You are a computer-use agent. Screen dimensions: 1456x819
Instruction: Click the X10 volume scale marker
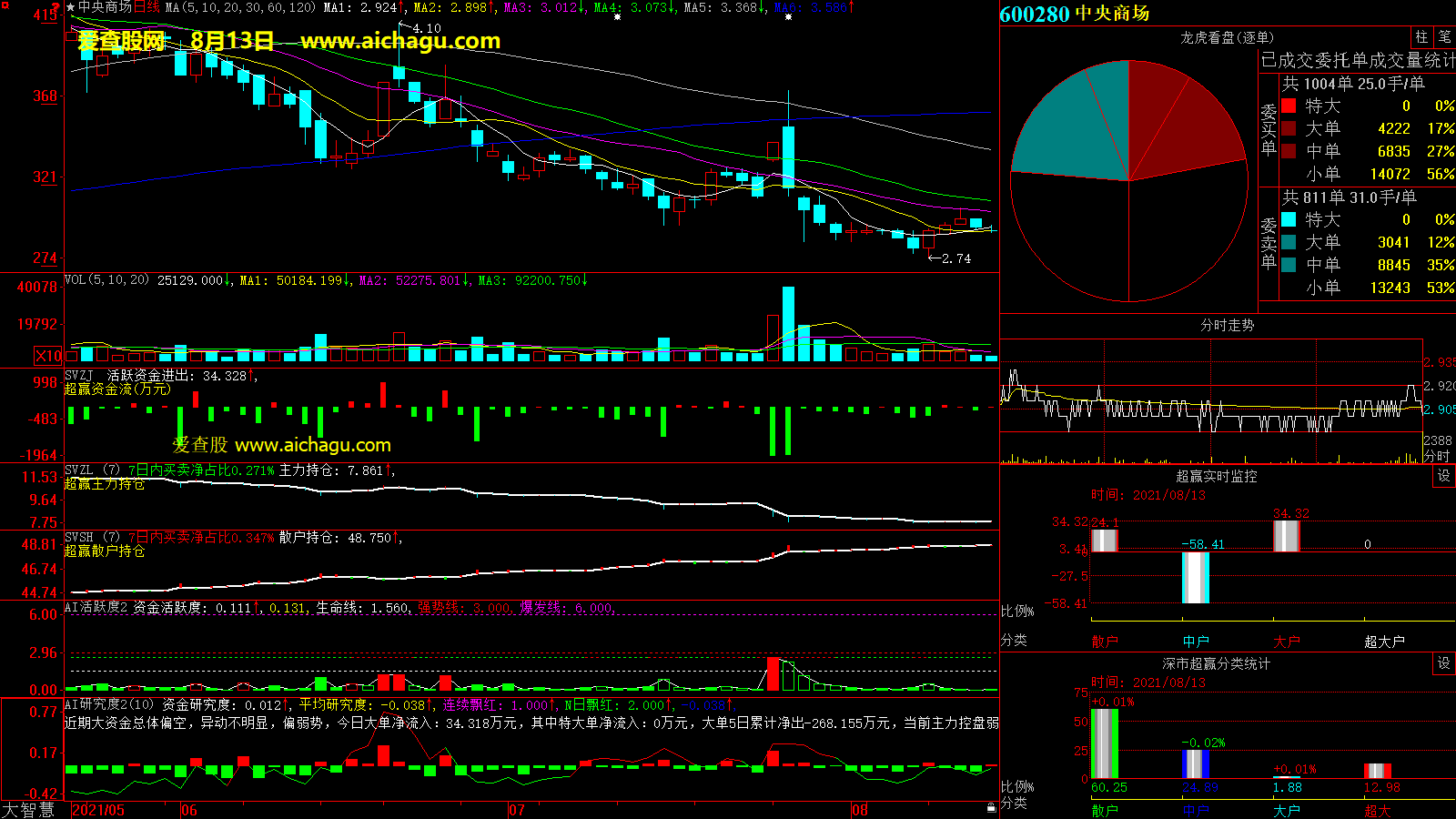point(48,356)
